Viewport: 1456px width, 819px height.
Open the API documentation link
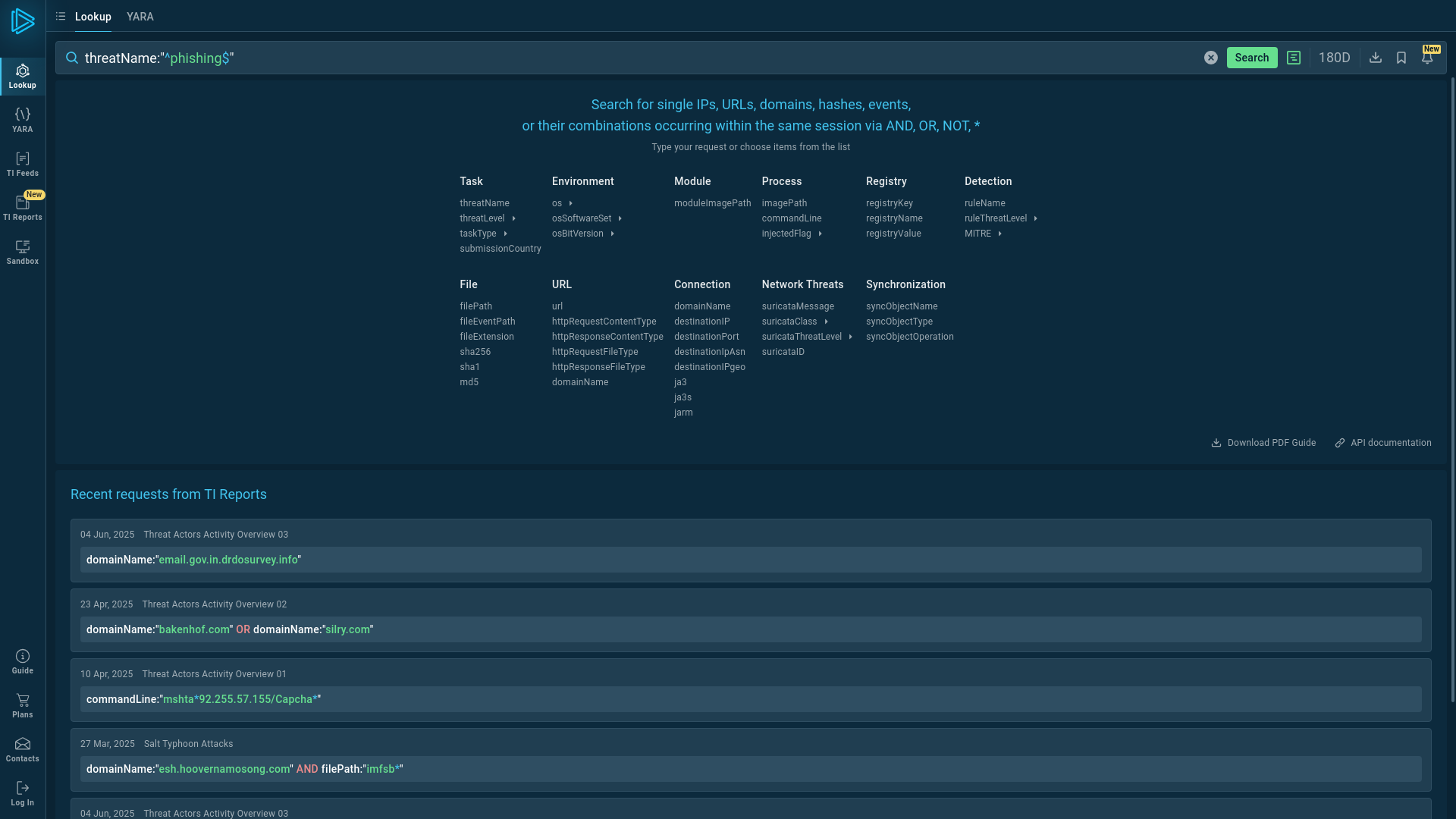pyautogui.click(x=1383, y=443)
